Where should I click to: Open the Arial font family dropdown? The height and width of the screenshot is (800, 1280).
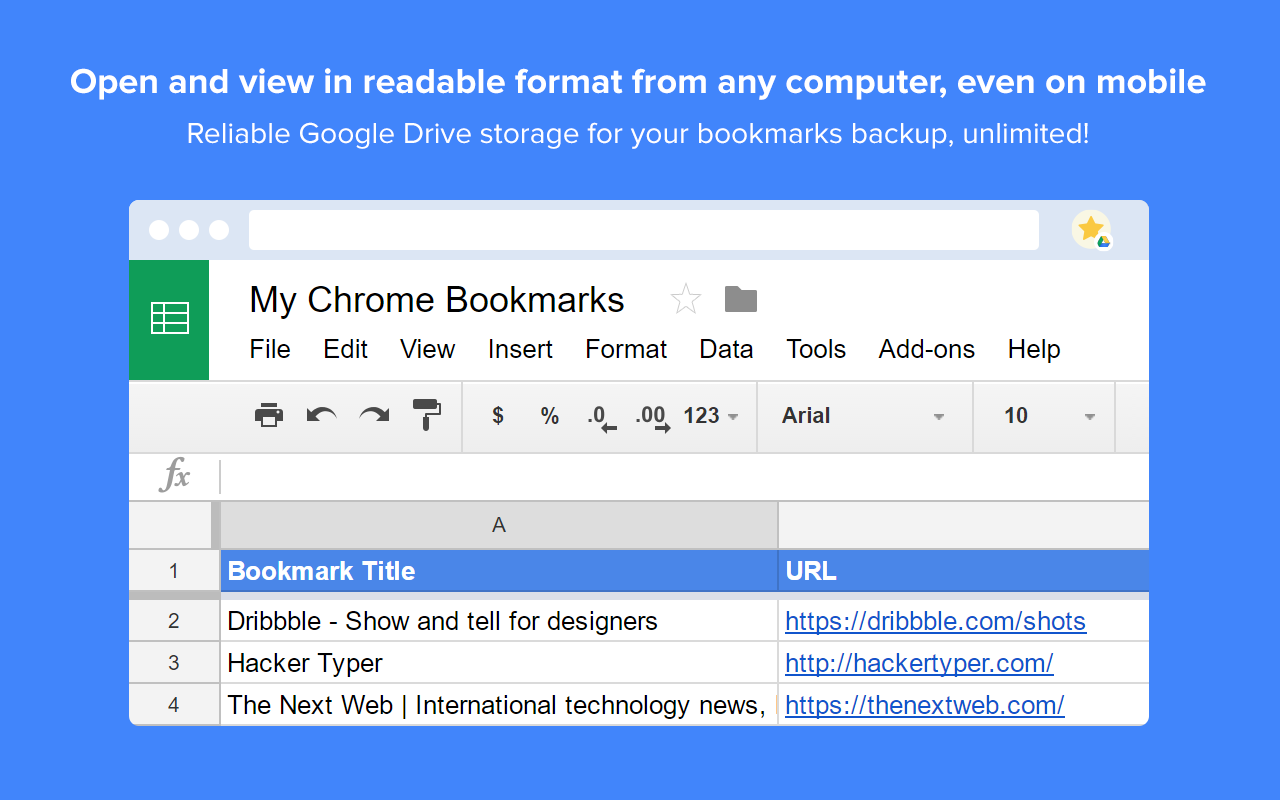click(x=865, y=416)
